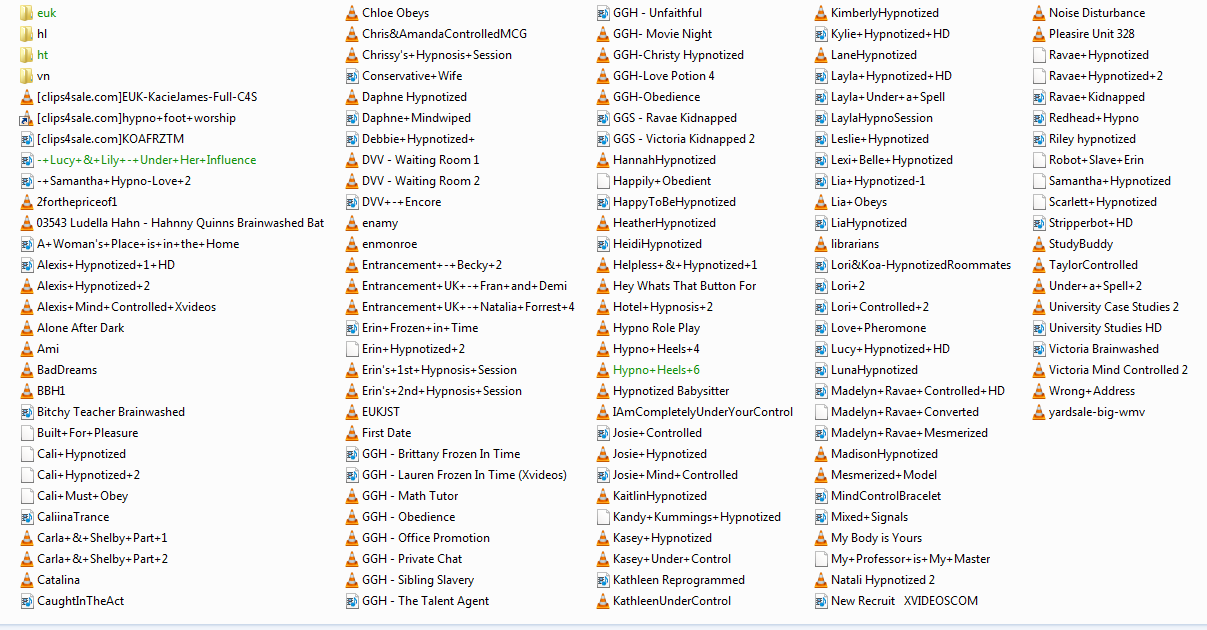Select the file name Hotel+Hypnosis+2

tap(663, 307)
